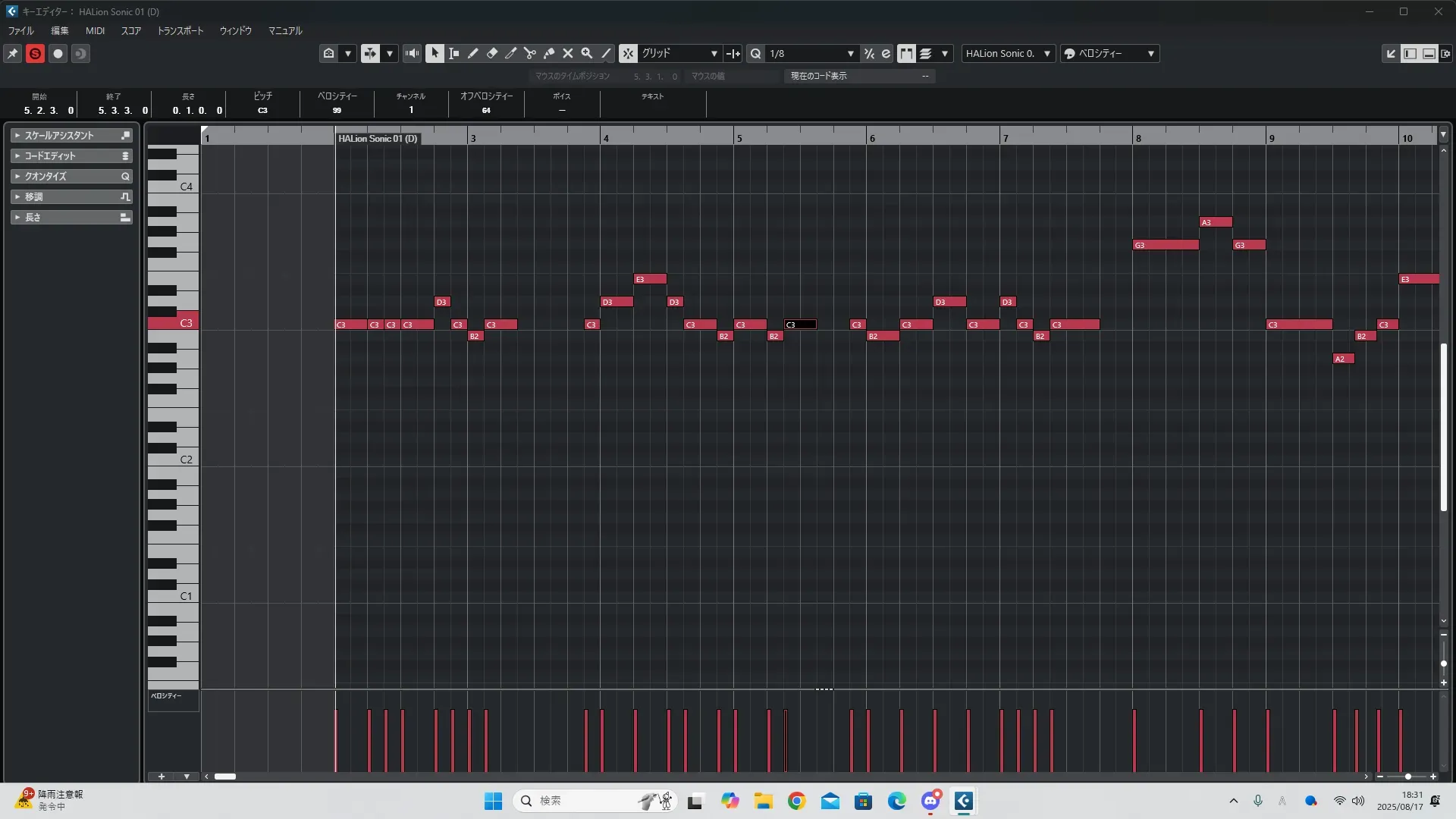Select the Line tool
Screen dimensions: 1456x819
point(606,53)
